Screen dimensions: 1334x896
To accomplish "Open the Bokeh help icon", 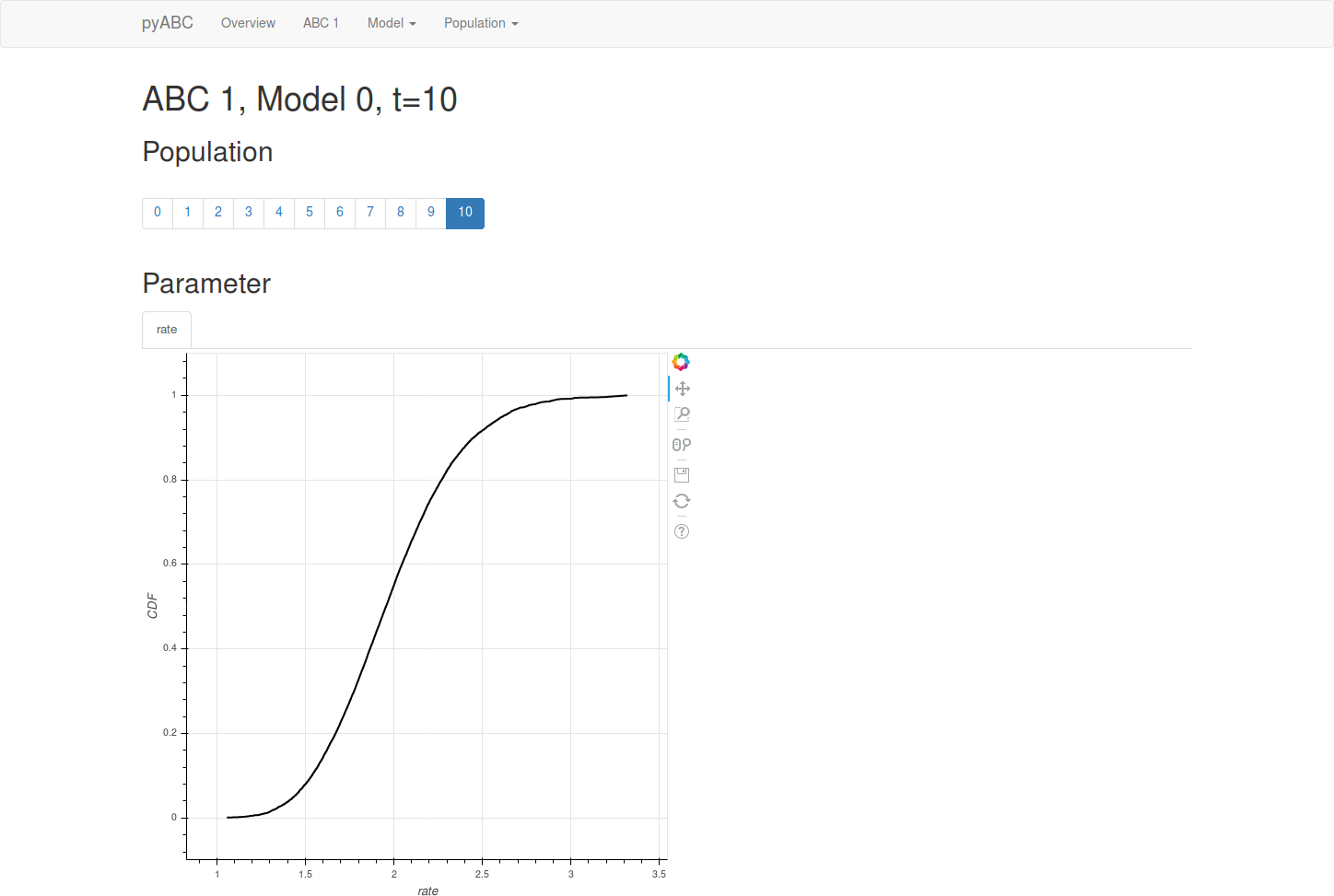I will (x=682, y=531).
